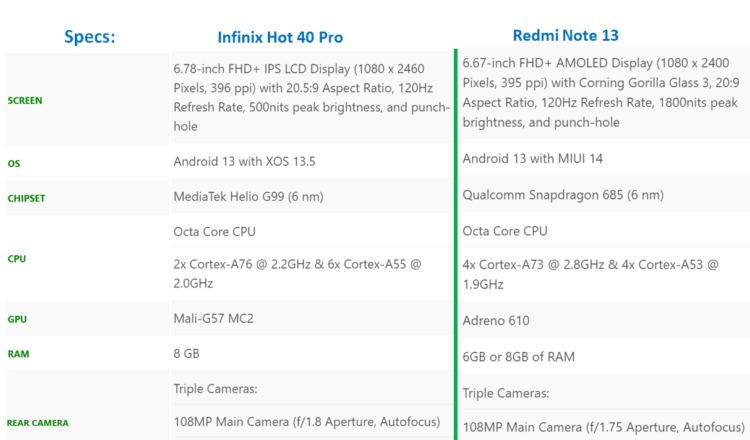This screenshot has height=440, width=750.
Task: Click the CPU row label
Action: pyautogui.click(x=17, y=259)
